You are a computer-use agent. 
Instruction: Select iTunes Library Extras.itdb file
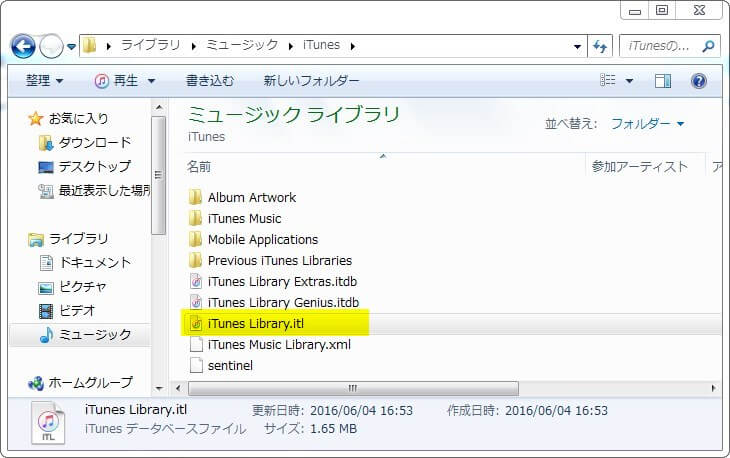(283, 281)
